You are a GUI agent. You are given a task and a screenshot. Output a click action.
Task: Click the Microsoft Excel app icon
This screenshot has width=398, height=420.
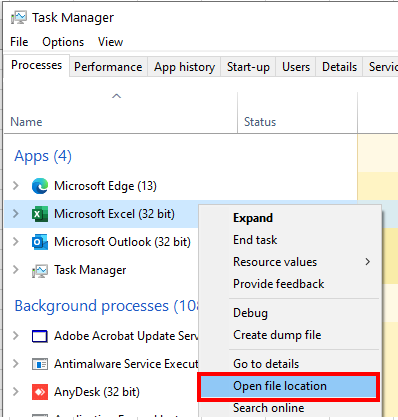tap(40, 214)
